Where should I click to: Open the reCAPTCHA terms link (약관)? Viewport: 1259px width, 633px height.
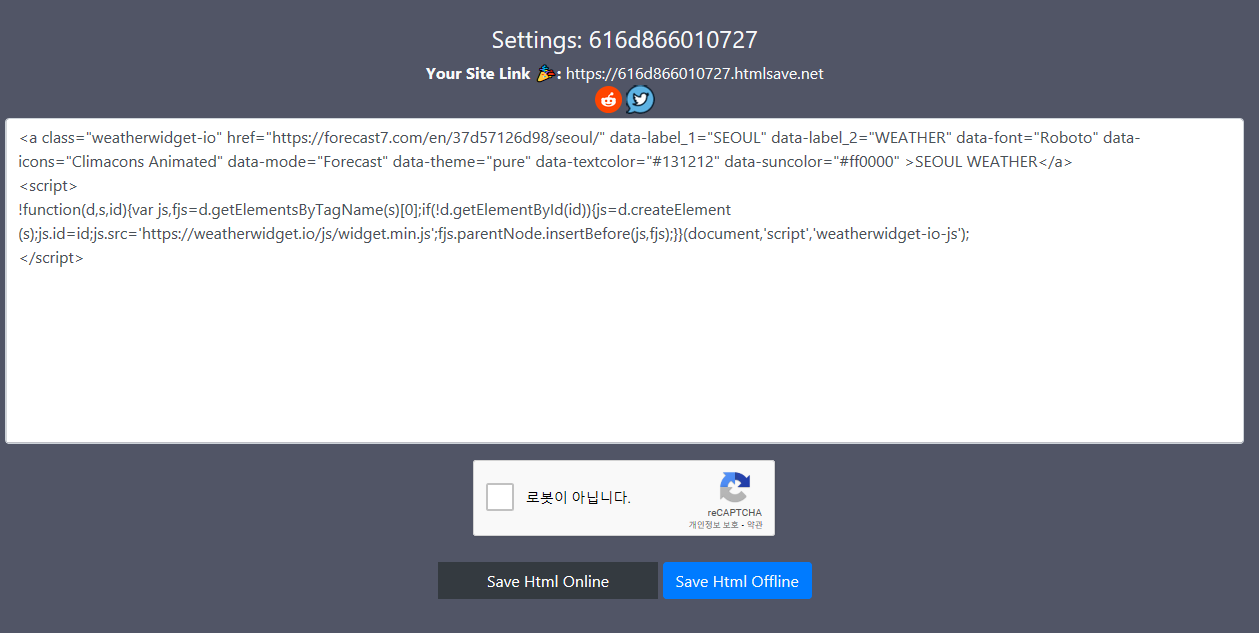point(755,525)
